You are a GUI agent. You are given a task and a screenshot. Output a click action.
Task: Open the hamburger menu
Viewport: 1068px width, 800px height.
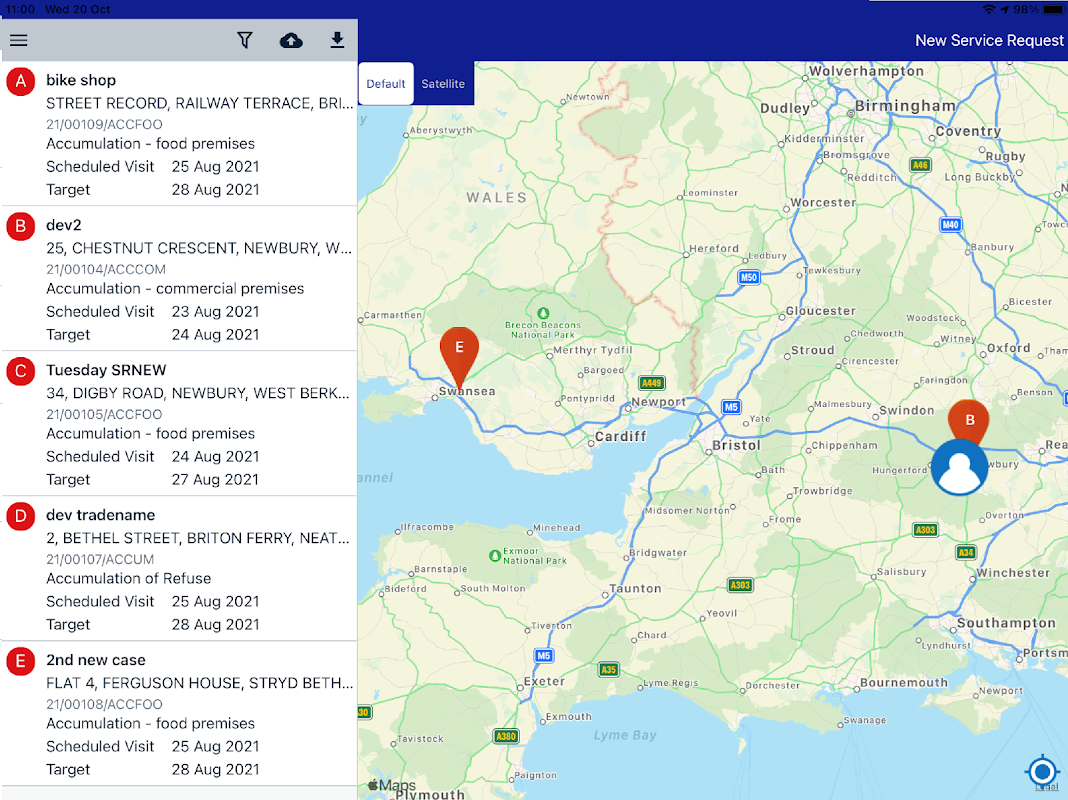pos(19,41)
